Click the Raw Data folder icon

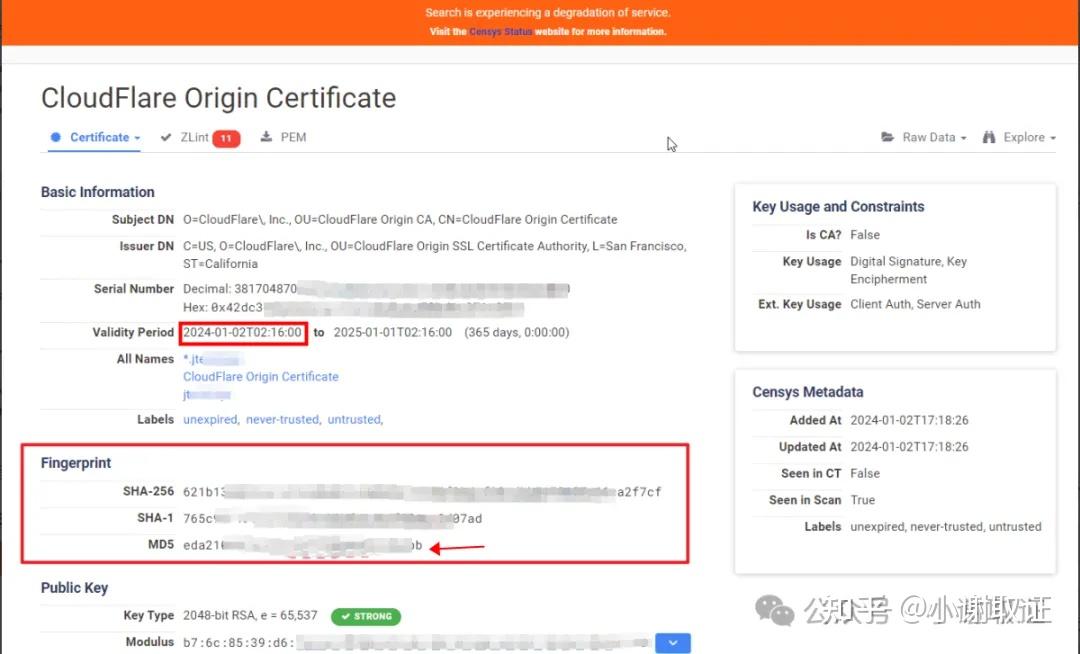point(887,137)
